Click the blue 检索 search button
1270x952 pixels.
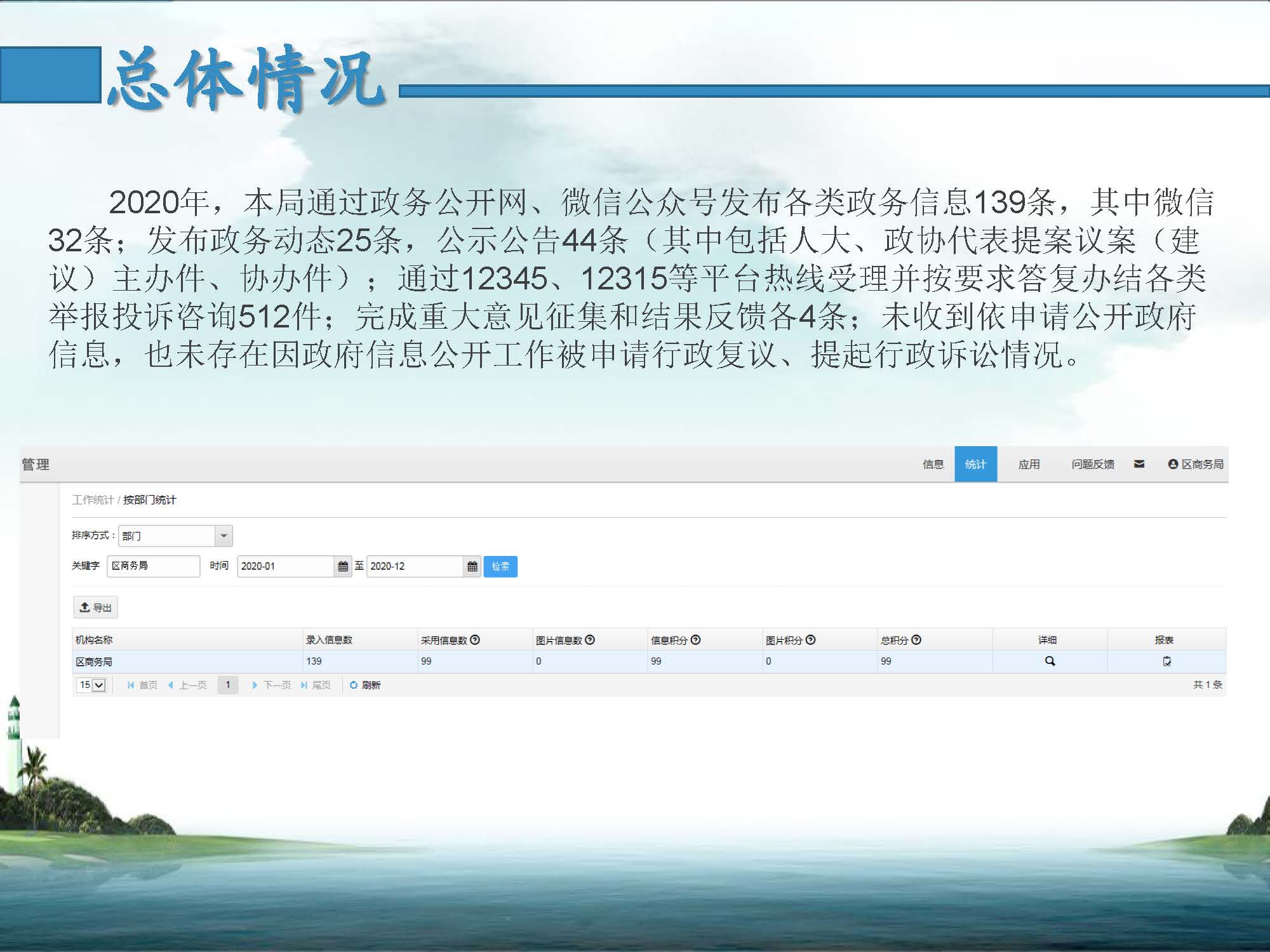(500, 566)
